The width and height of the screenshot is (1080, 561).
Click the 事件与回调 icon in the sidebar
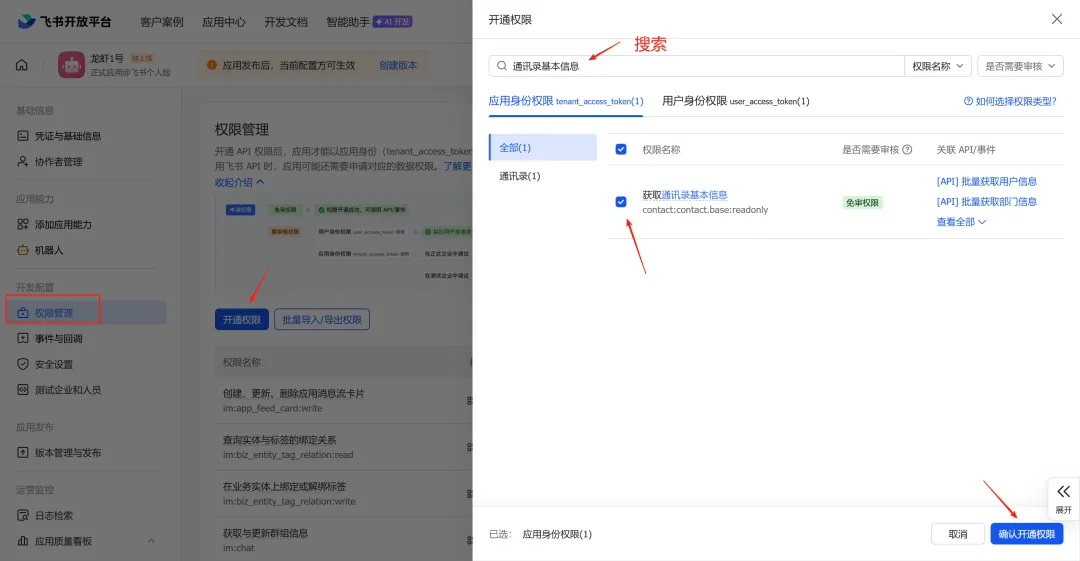[x=23, y=338]
